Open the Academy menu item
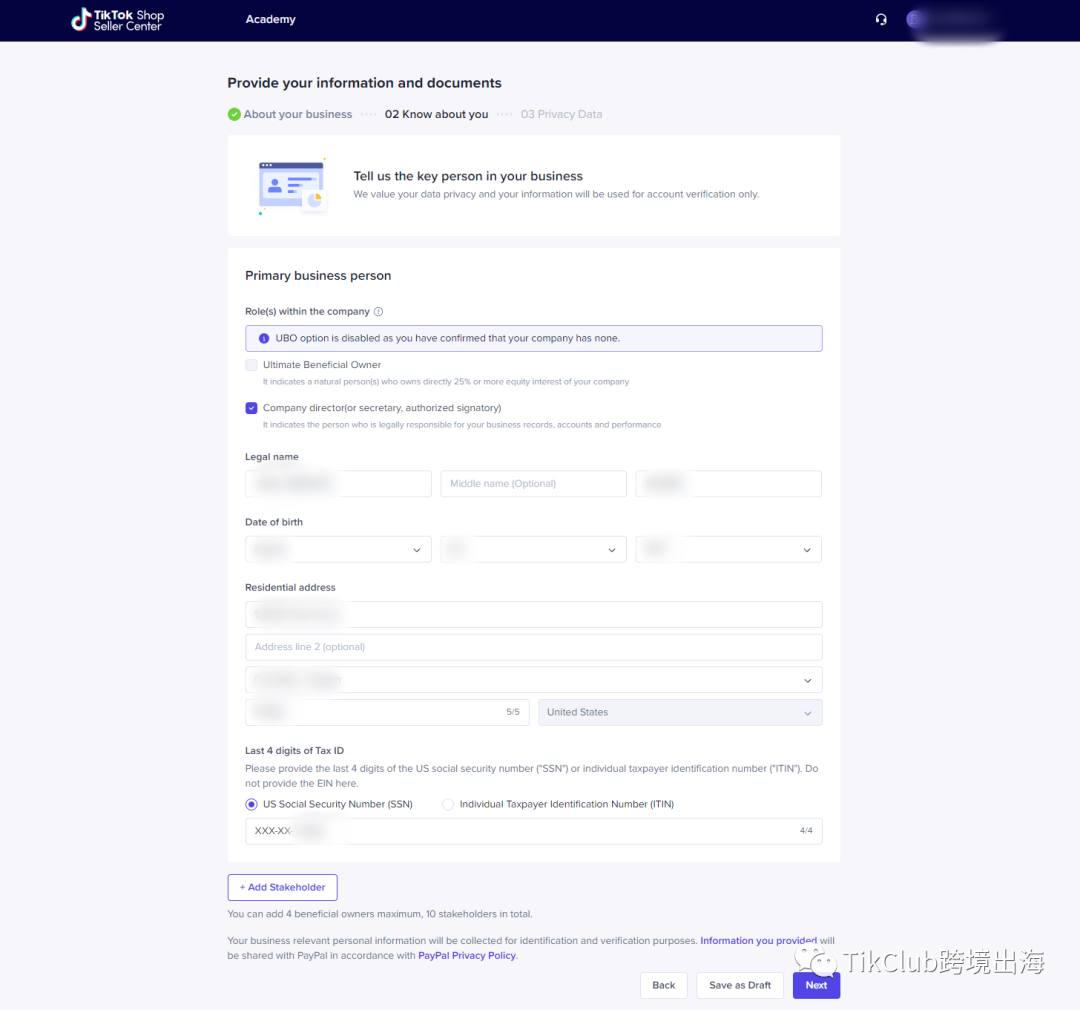This screenshot has height=1010, width=1080. 271,20
